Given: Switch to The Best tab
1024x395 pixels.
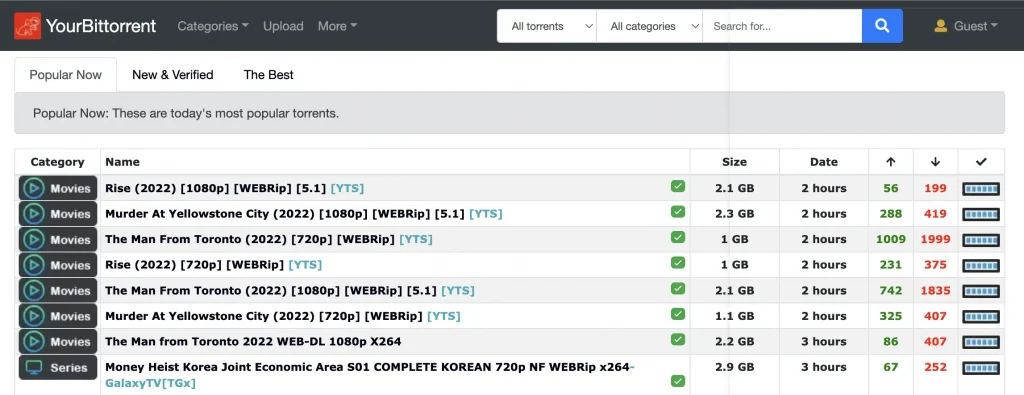Looking at the screenshot, I should click(268, 74).
